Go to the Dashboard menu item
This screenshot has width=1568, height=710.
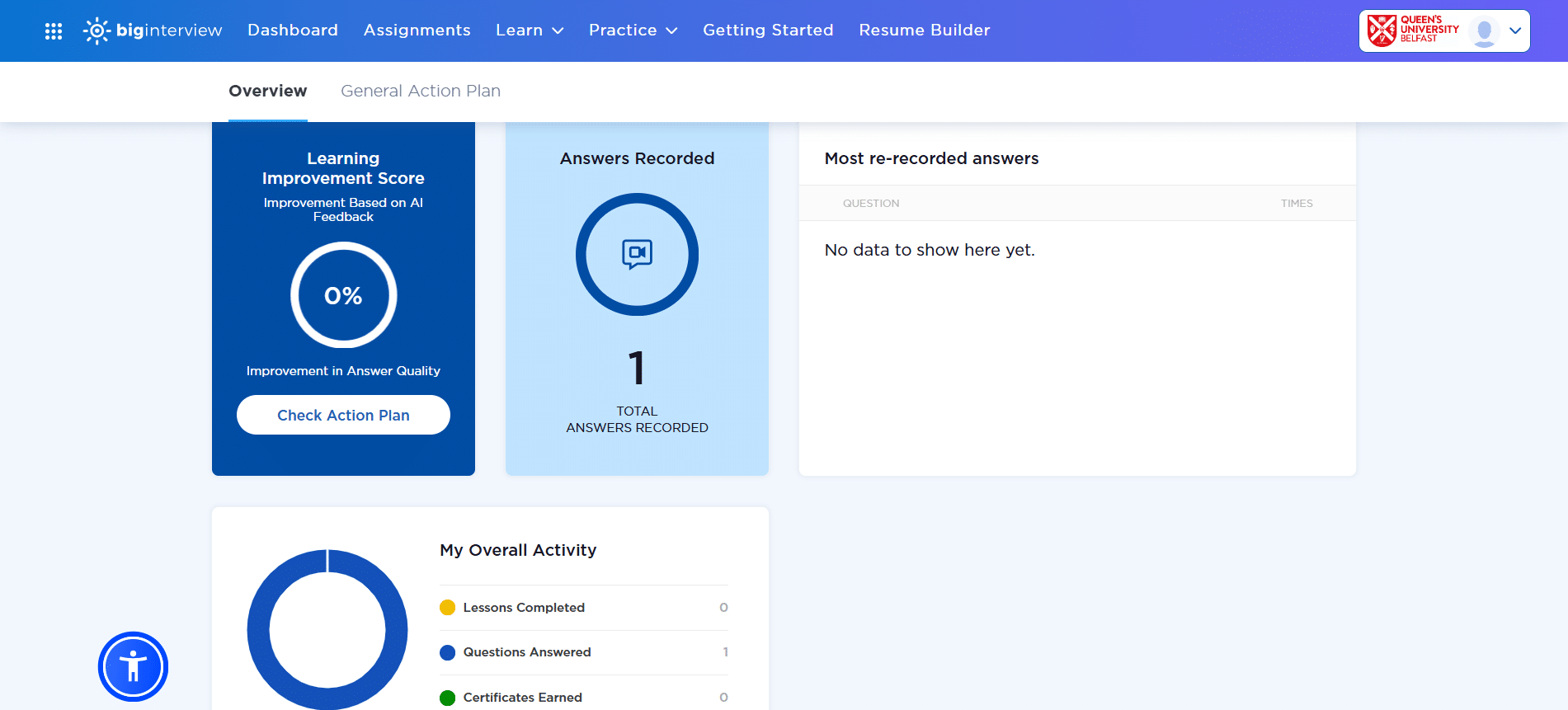(293, 31)
